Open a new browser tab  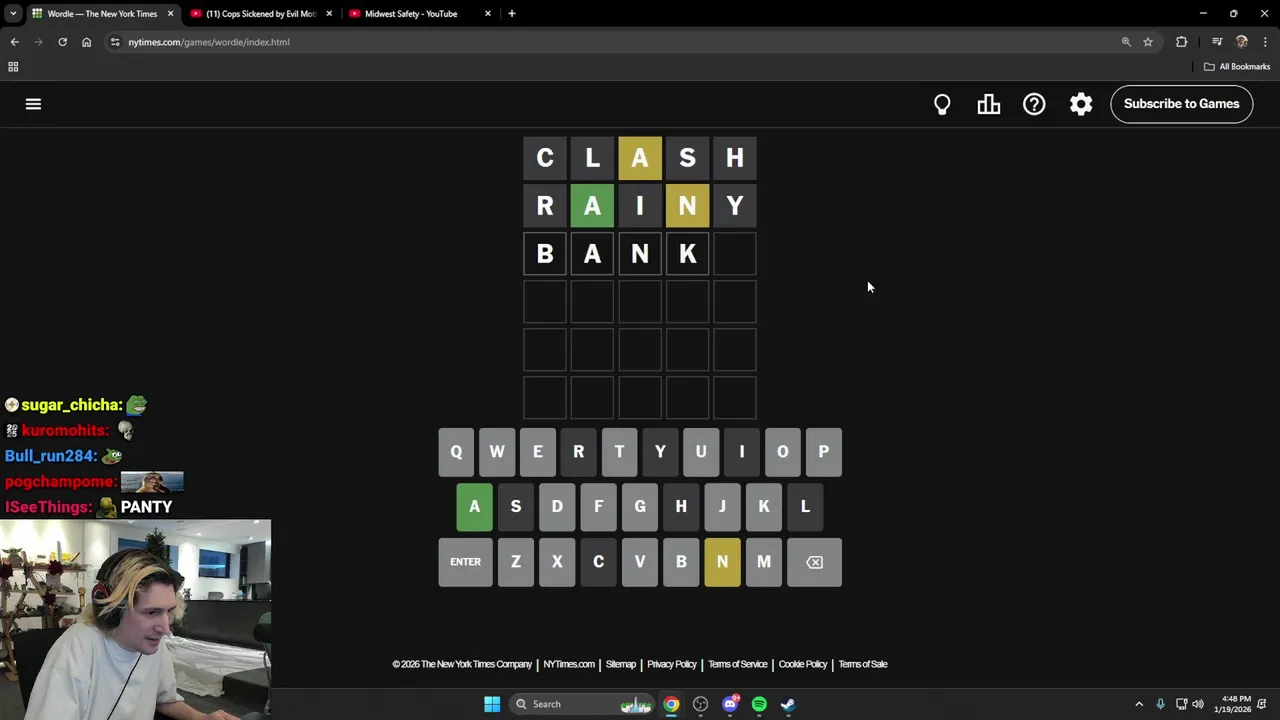point(512,14)
